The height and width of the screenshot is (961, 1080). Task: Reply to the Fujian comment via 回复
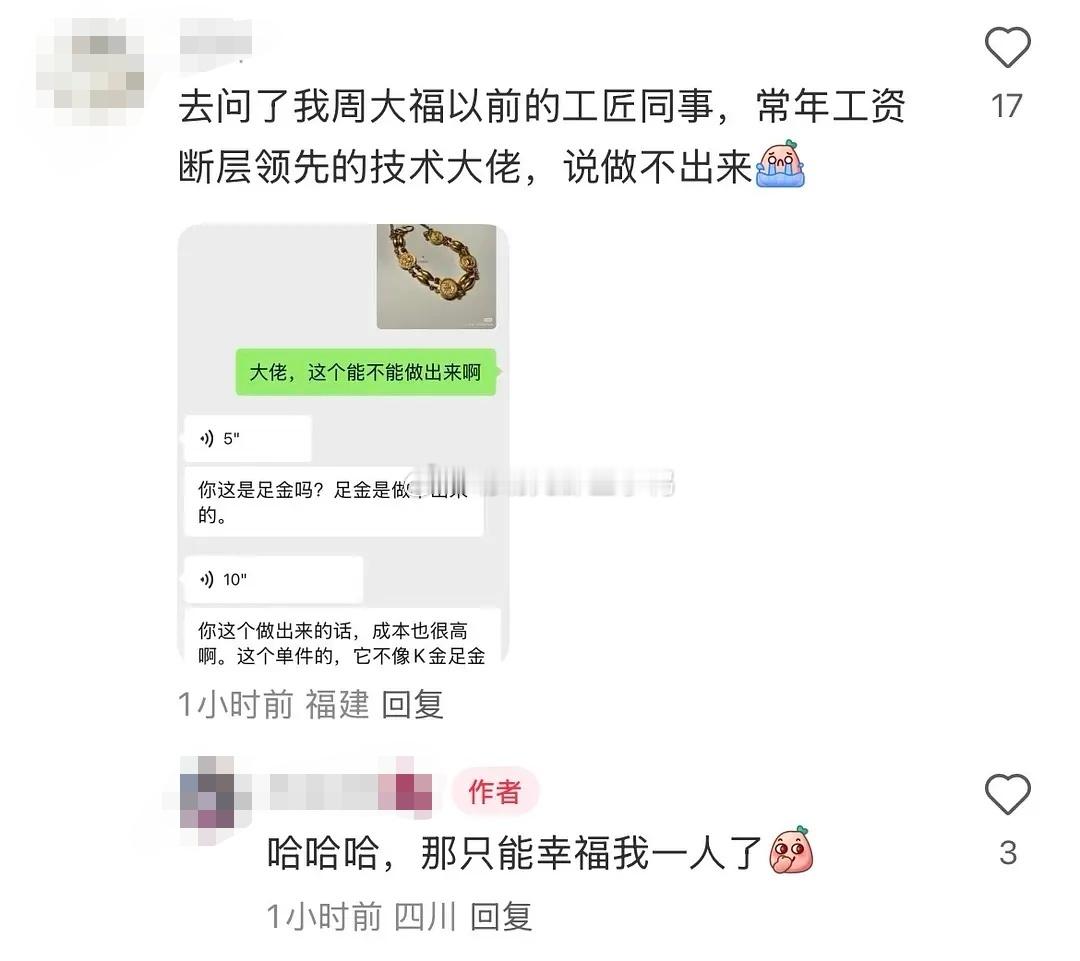click(x=412, y=704)
